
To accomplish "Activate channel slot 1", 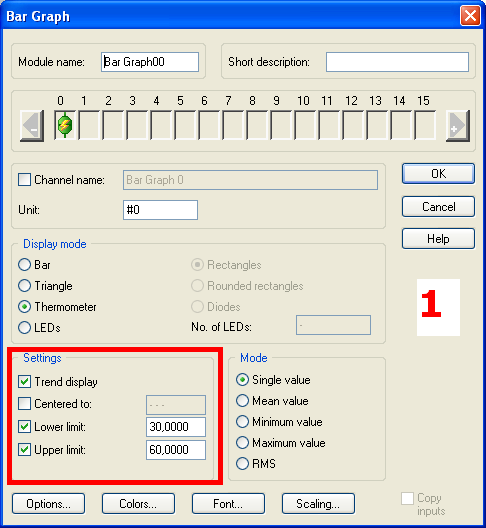I will click(x=89, y=125).
